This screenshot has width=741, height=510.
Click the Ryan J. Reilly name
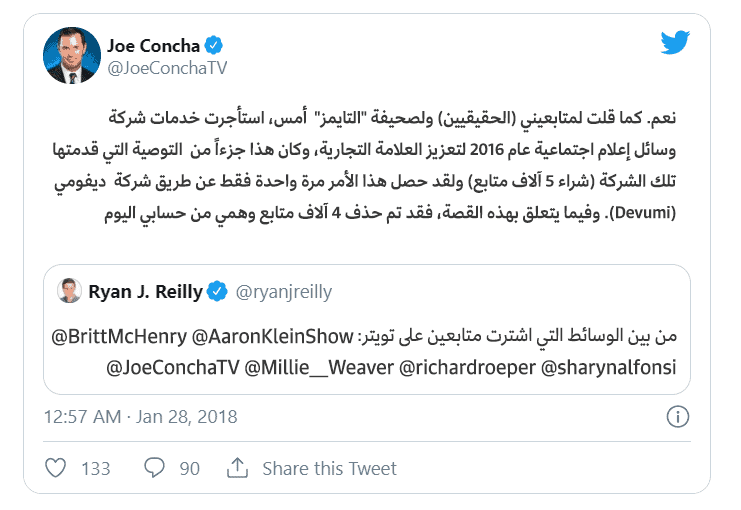tap(146, 292)
